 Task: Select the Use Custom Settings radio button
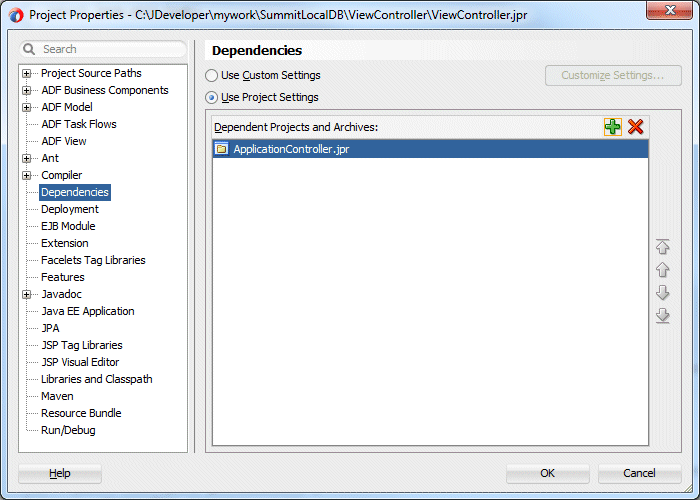click(x=211, y=75)
